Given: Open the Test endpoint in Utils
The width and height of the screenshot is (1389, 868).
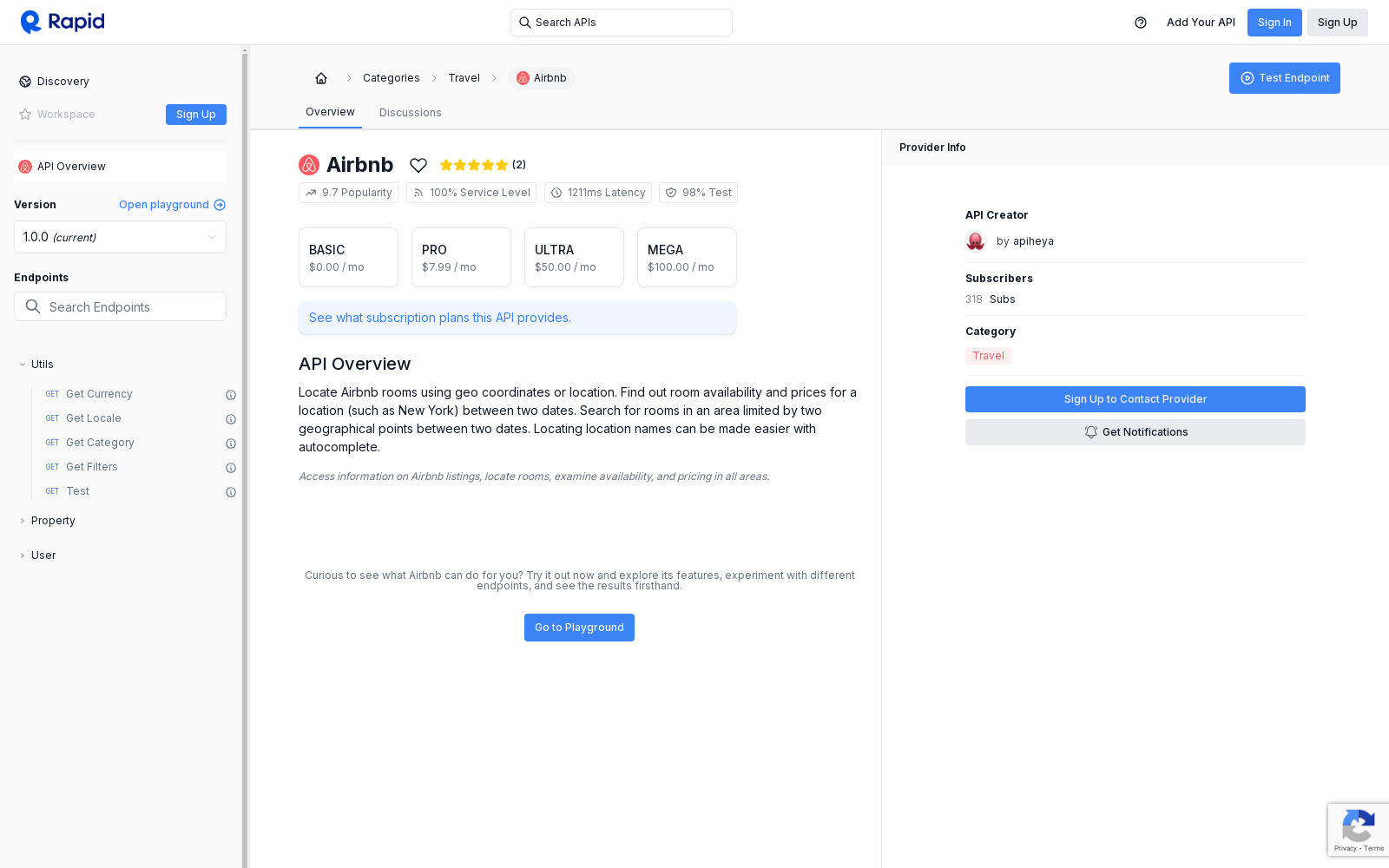Looking at the screenshot, I should (78, 491).
